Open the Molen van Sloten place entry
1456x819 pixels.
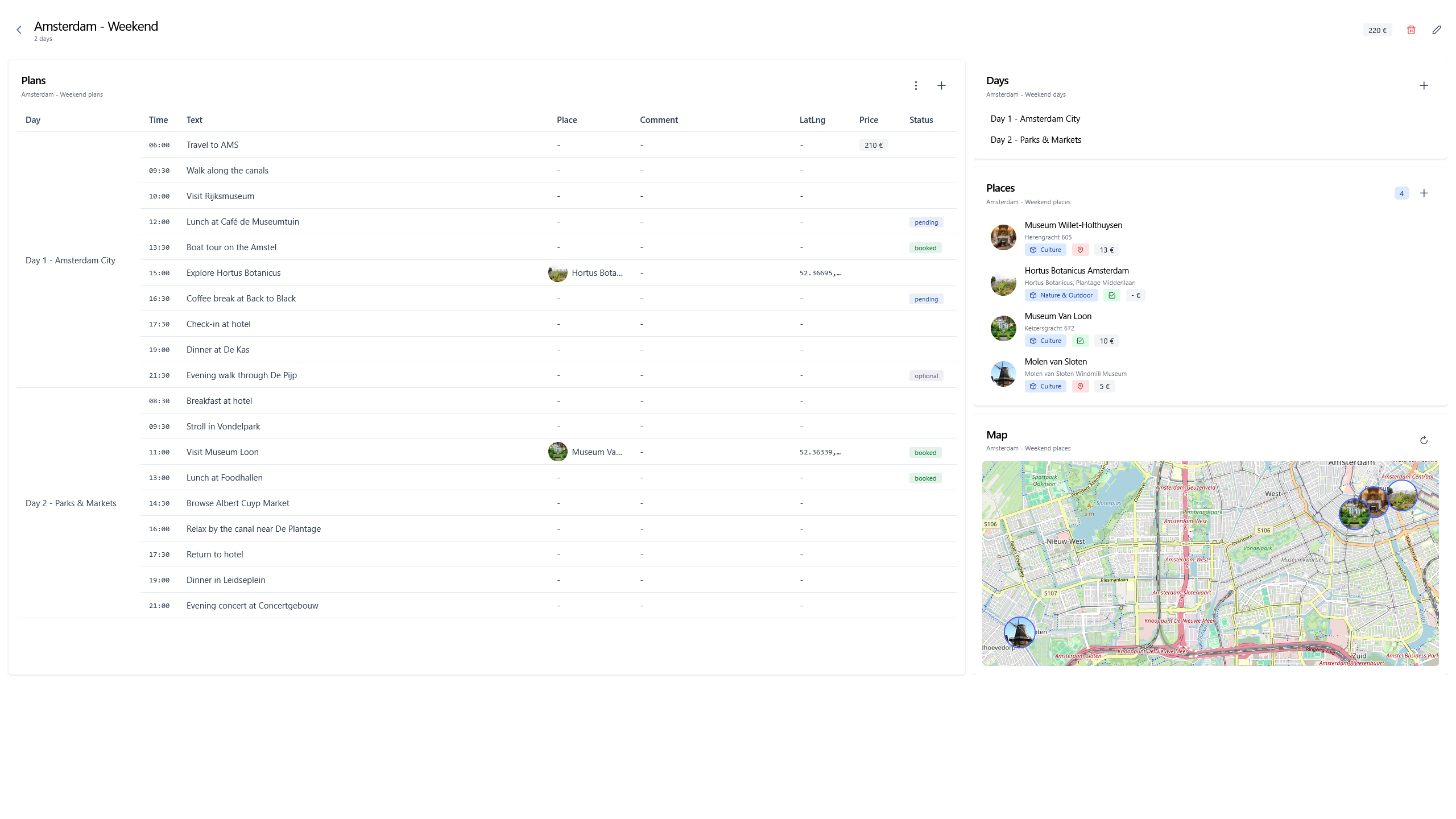[1056, 362]
